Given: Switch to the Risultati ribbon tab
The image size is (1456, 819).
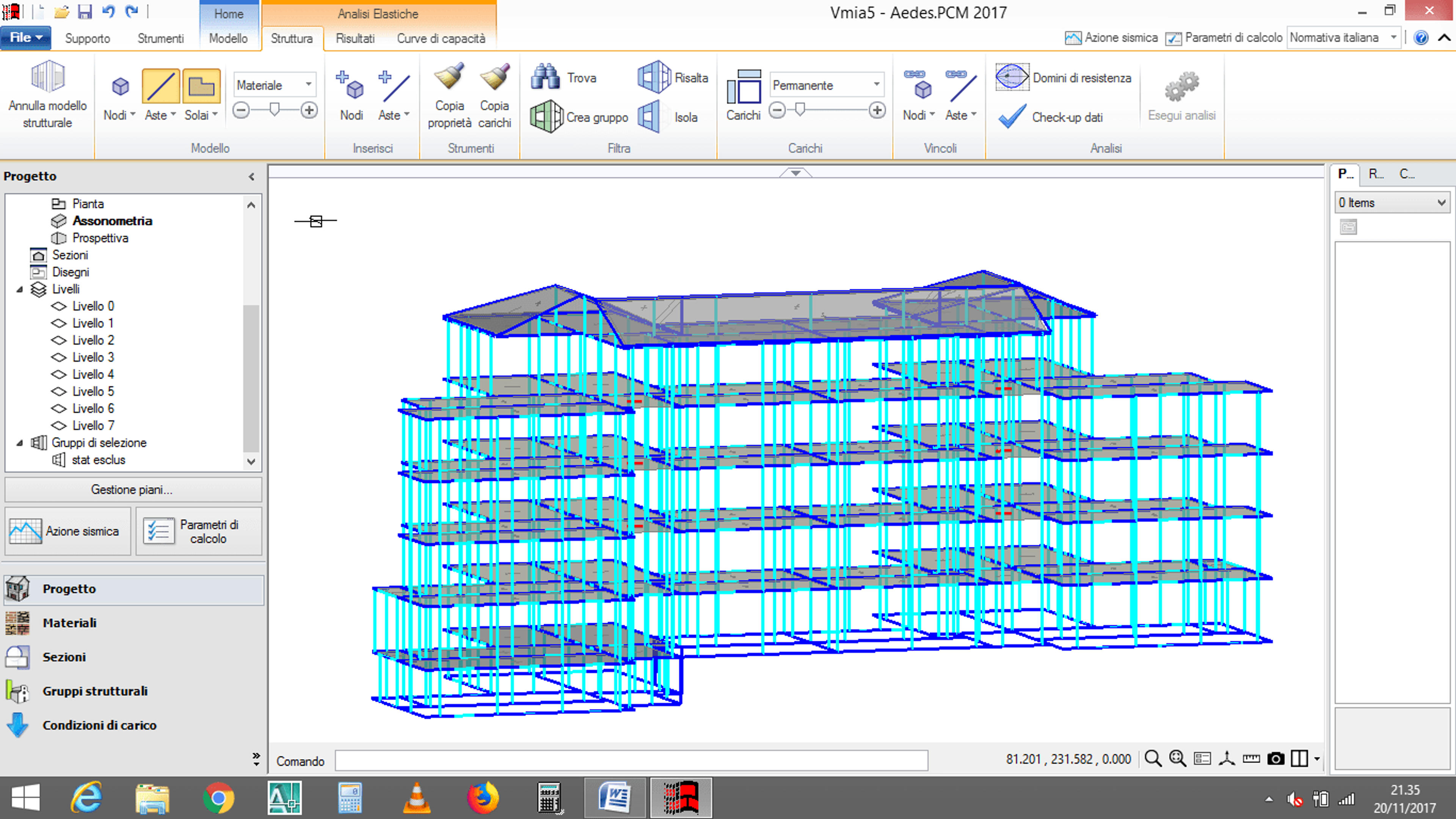Looking at the screenshot, I should (x=355, y=38).
